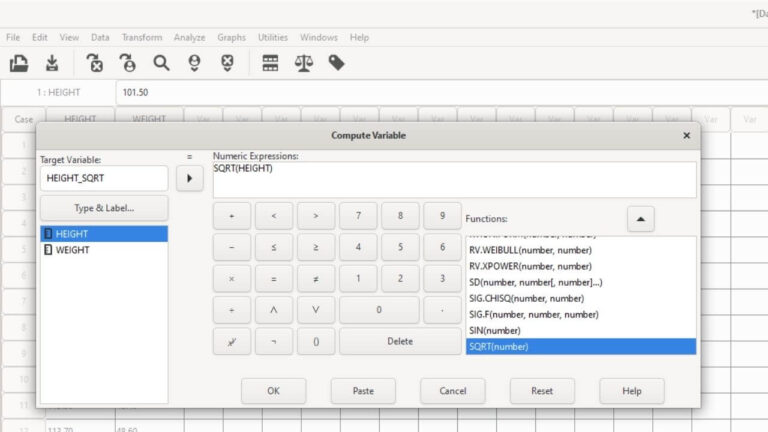Select RV.XPOWER(number, number) function
Image resolution: width=768 pixels, height=432 pixels.
pyautogui.click(x=581, y=266)
